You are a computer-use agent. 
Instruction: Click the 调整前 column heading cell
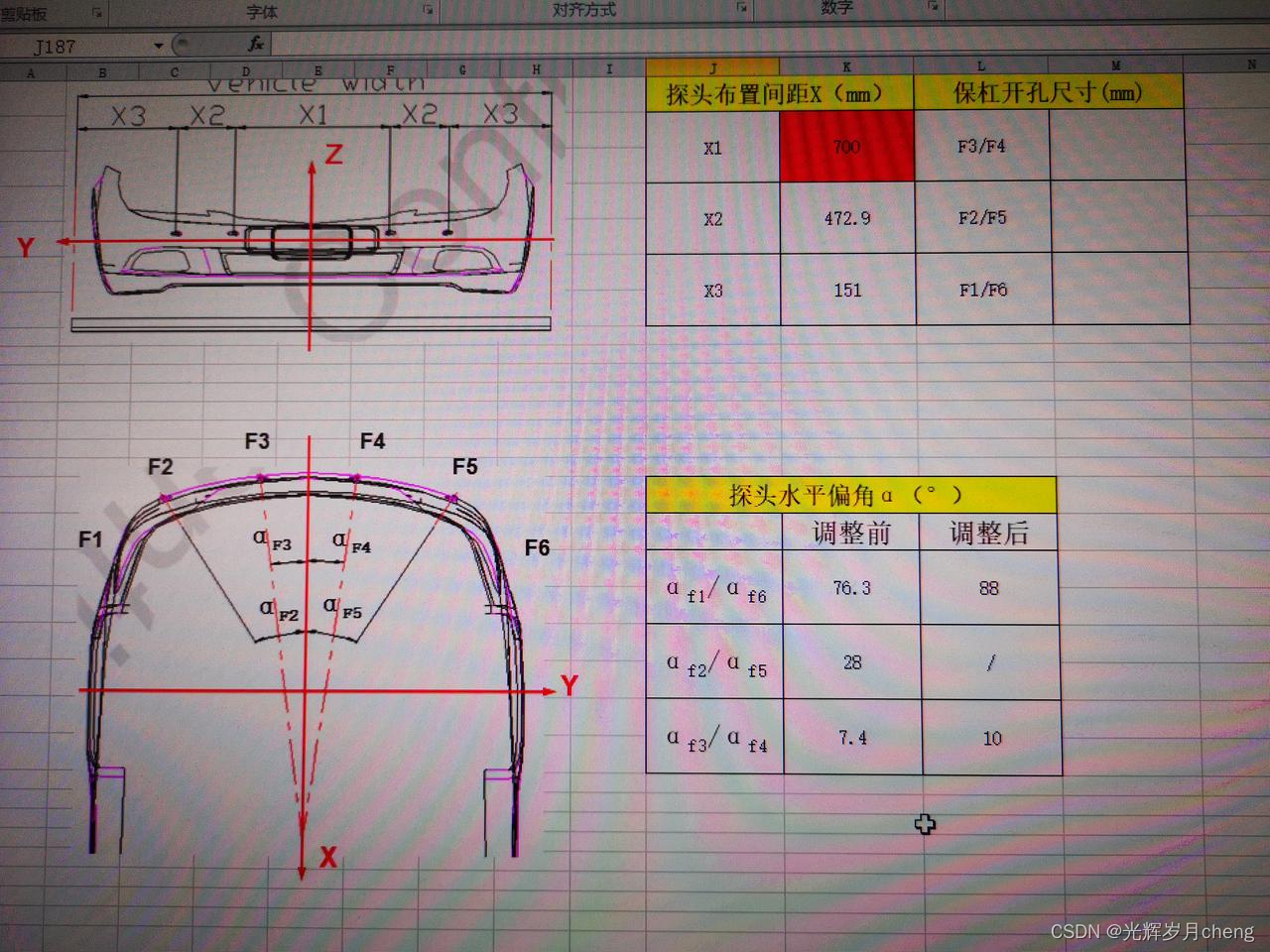pyautogui.click(x=851, y=533)
